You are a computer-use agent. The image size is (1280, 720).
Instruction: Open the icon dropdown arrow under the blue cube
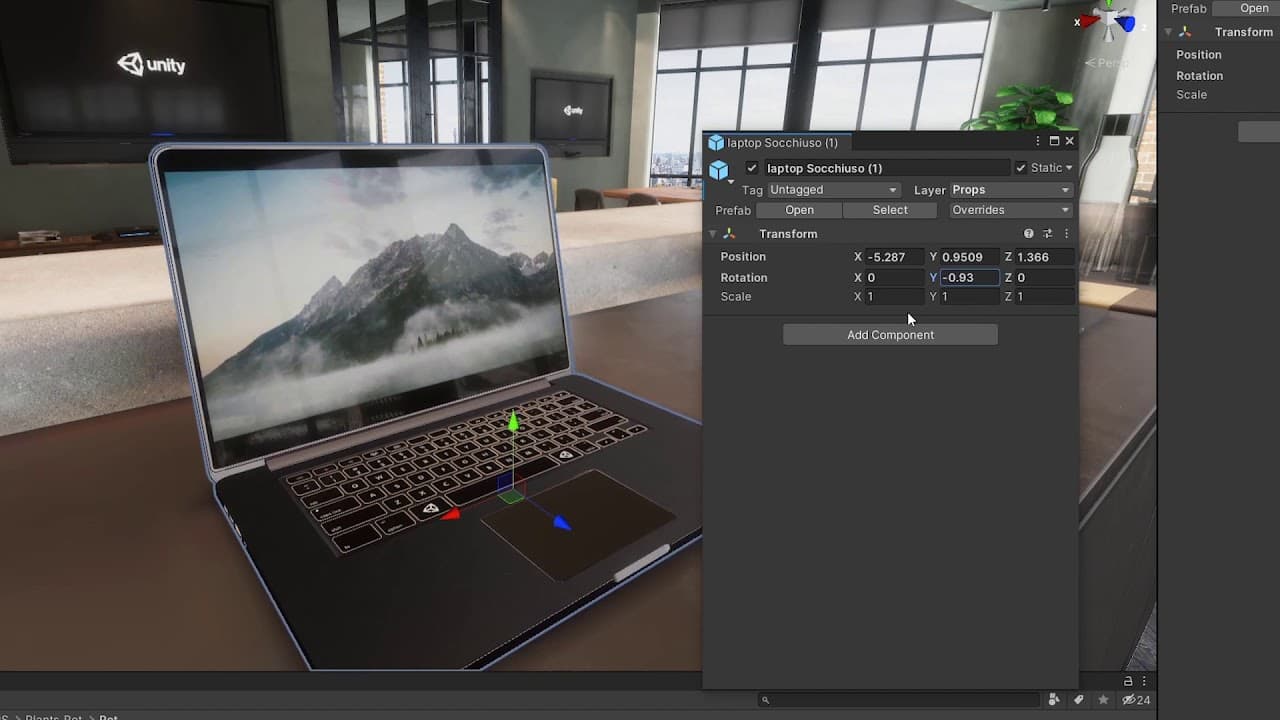pos(731,182)
